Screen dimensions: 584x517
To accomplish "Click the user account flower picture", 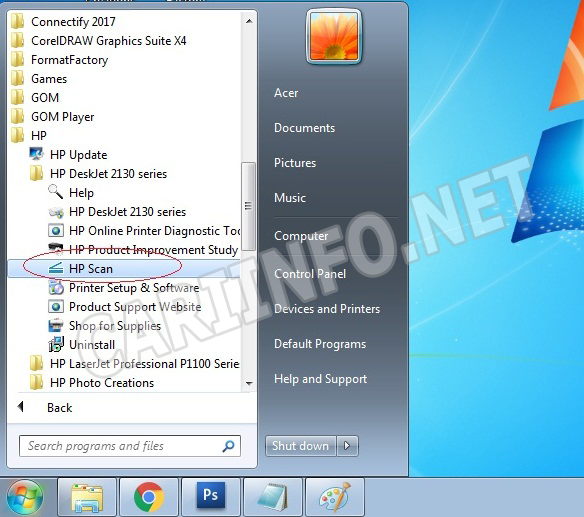I will click(x=334, y=37).
